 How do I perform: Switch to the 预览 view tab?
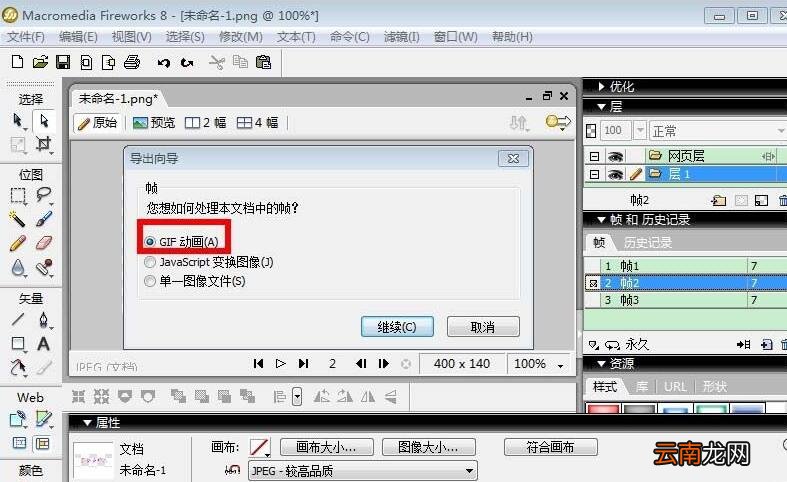(x=154, y=123)
